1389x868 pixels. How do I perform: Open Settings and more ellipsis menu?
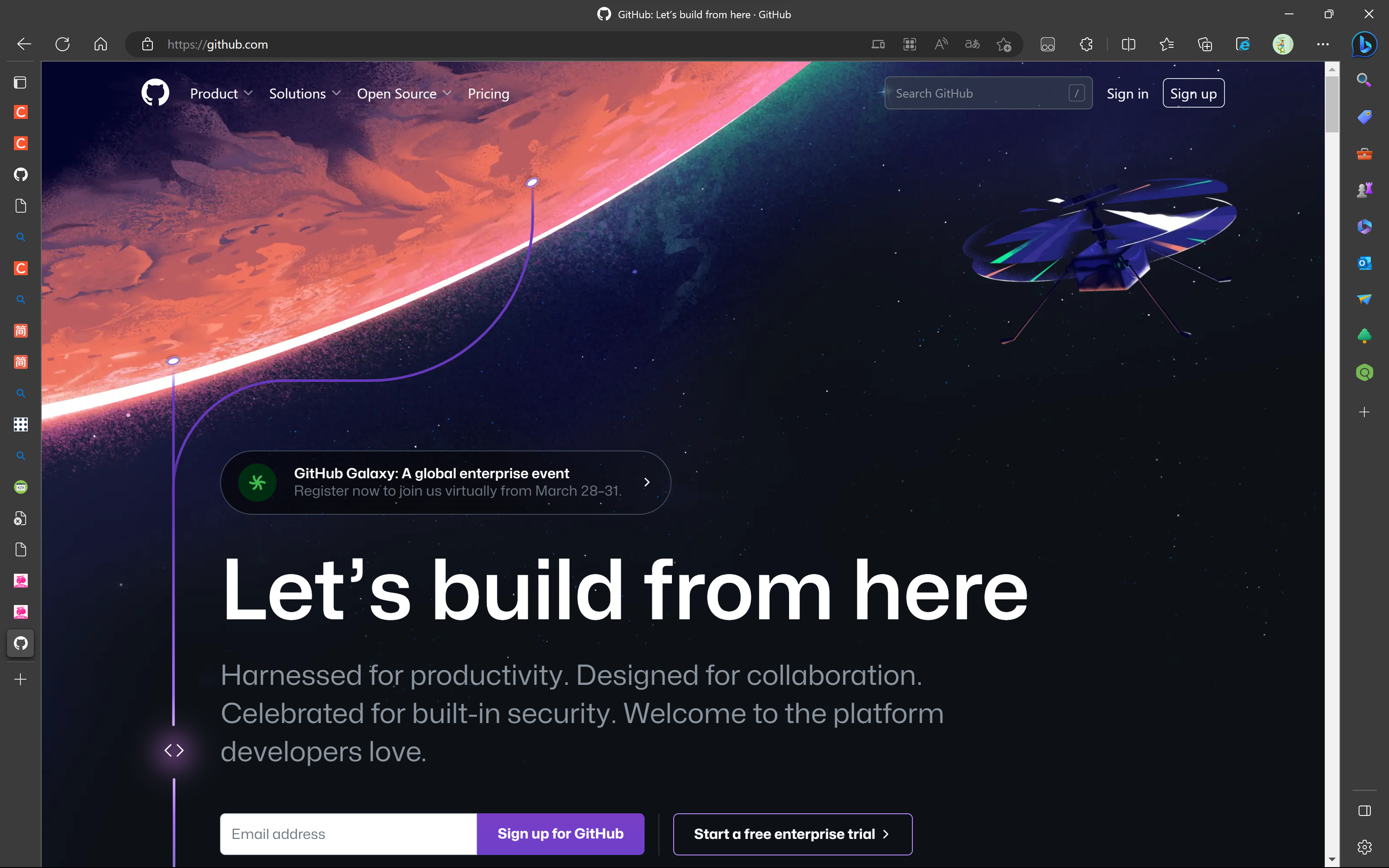1323,44
